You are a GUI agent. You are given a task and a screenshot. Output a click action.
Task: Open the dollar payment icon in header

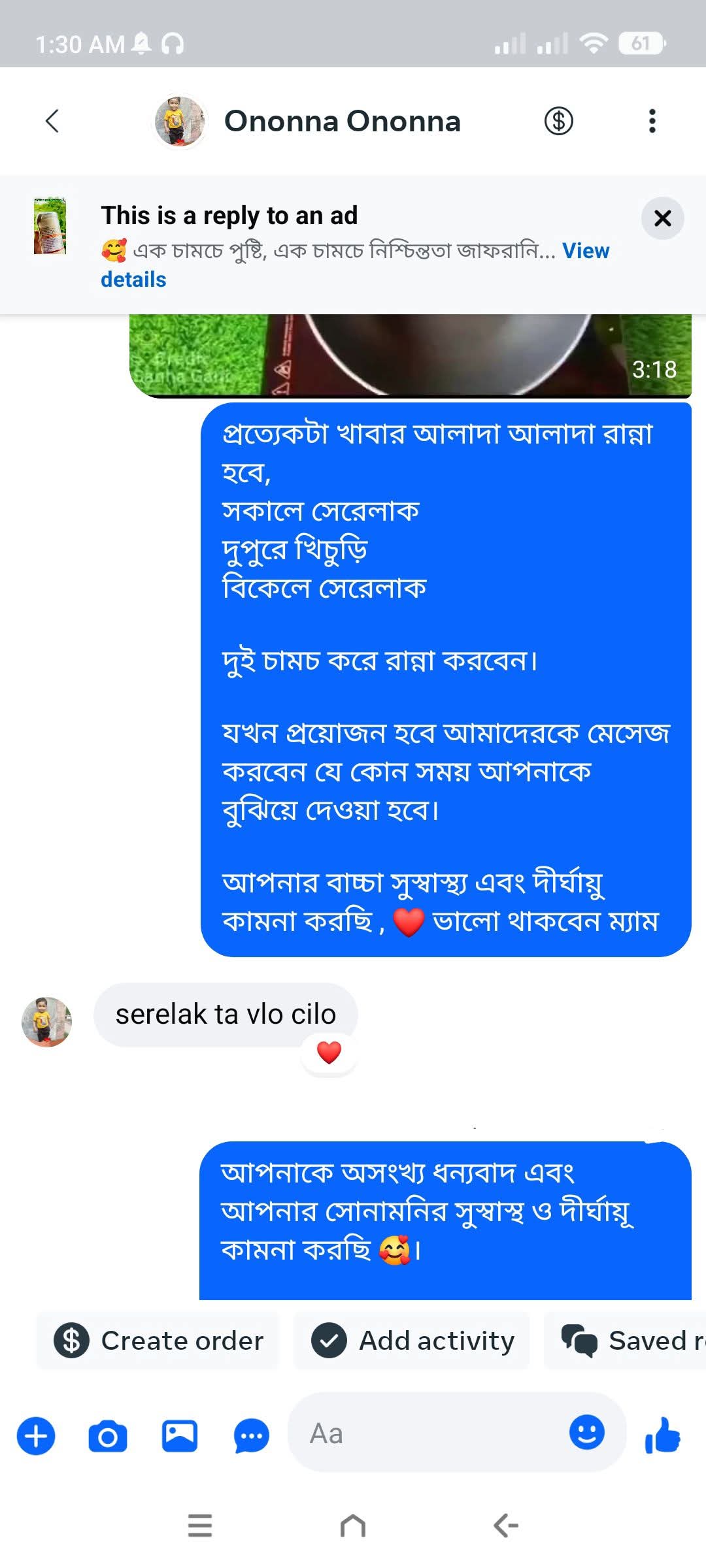click(x=559, y=121)
